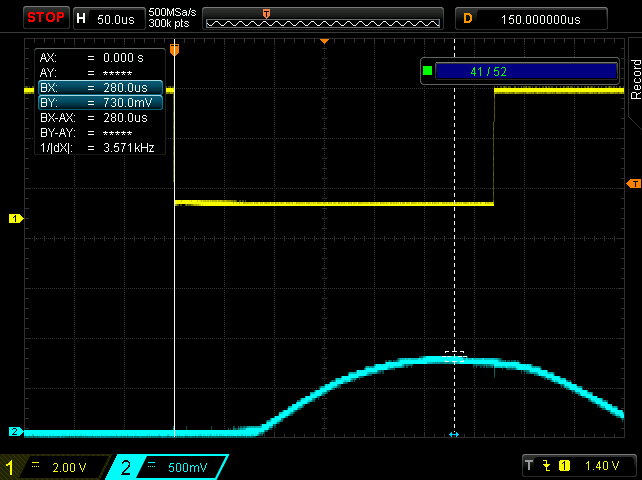Click the cursor B arrow marker at grid bottom
Screen dimensions: 642x480
(454, 434)
